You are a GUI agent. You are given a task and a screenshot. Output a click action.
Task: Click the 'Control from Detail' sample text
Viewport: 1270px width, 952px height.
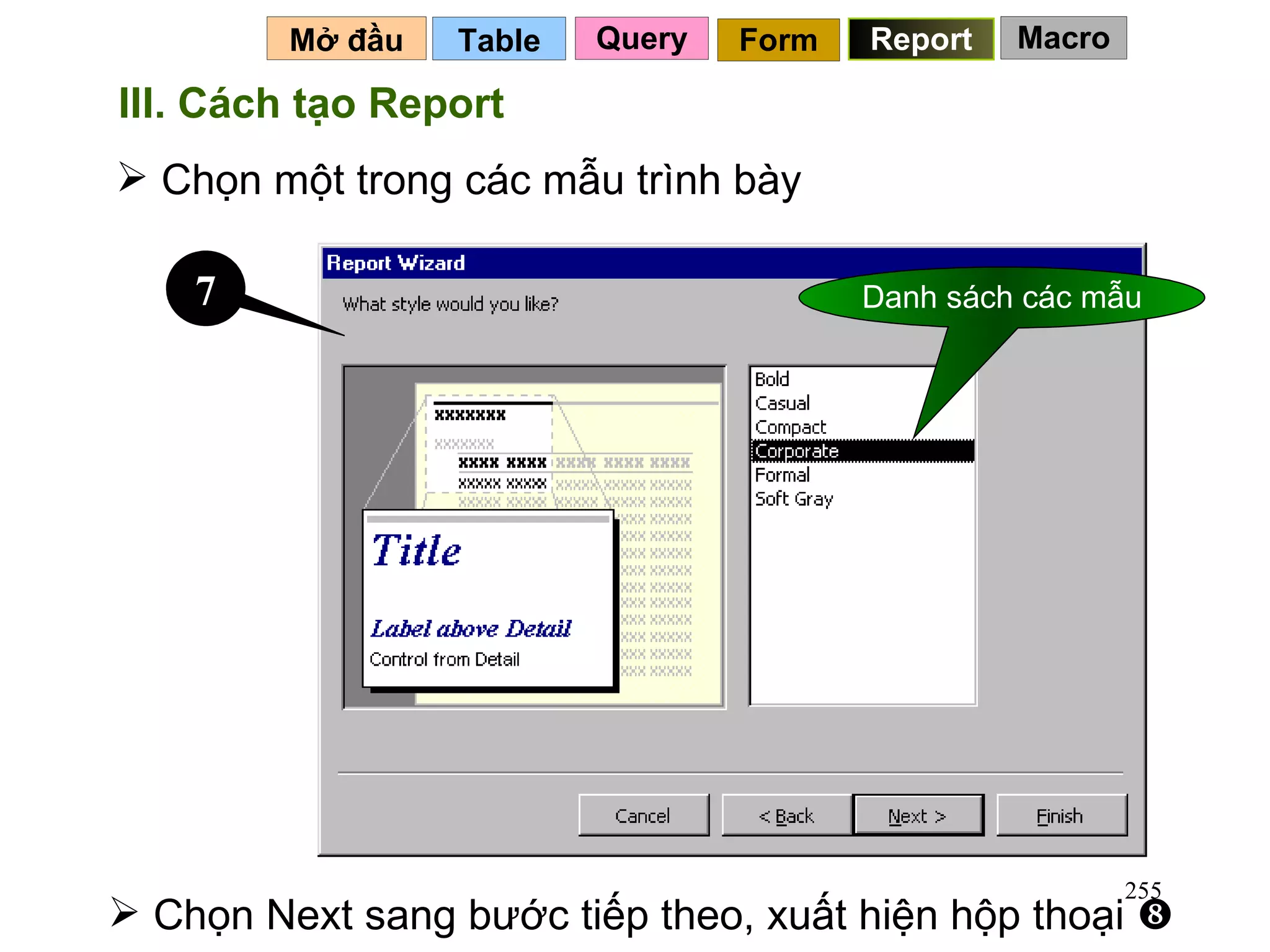(445, 659)
